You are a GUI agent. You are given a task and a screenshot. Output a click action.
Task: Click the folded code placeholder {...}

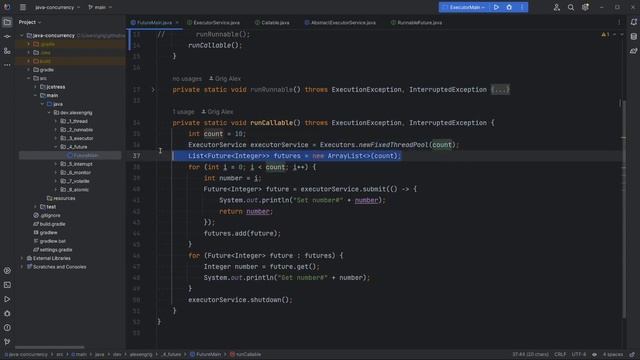[x=500, y=90]
